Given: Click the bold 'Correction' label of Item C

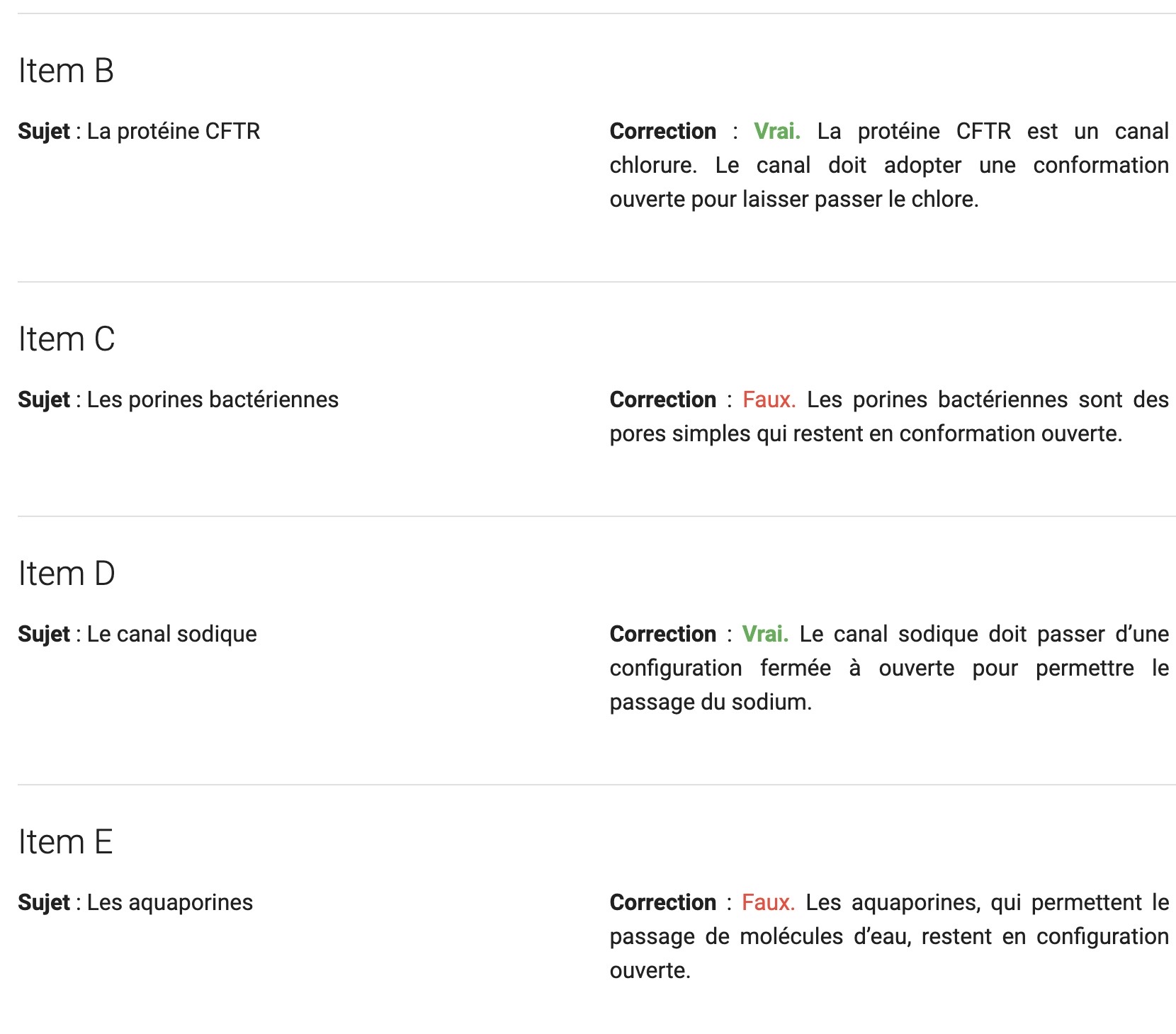Looking at the screenshot, I should tap(663, 400).
